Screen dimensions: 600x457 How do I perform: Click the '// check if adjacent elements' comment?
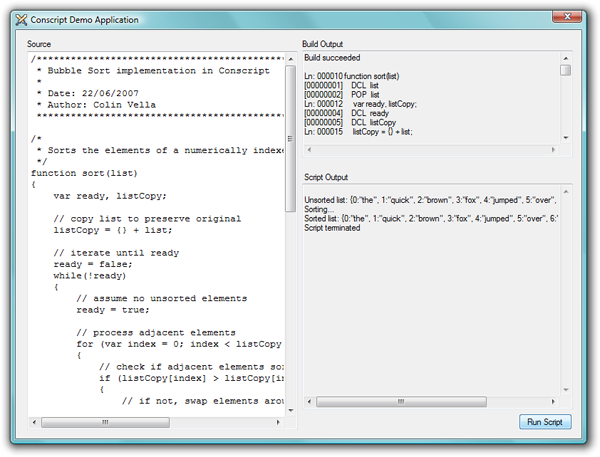tap(191, 367)
